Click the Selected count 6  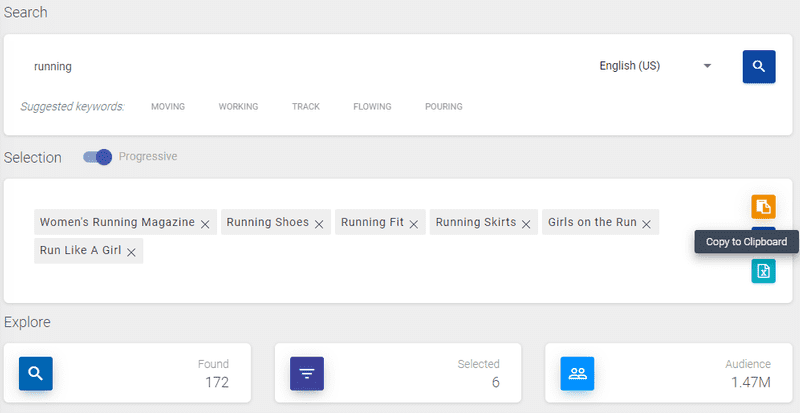(x=495, y=382)
